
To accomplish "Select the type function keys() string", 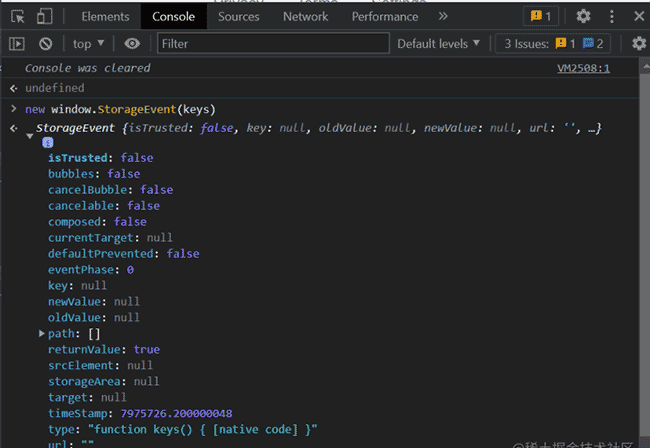I will pos(203,429).
